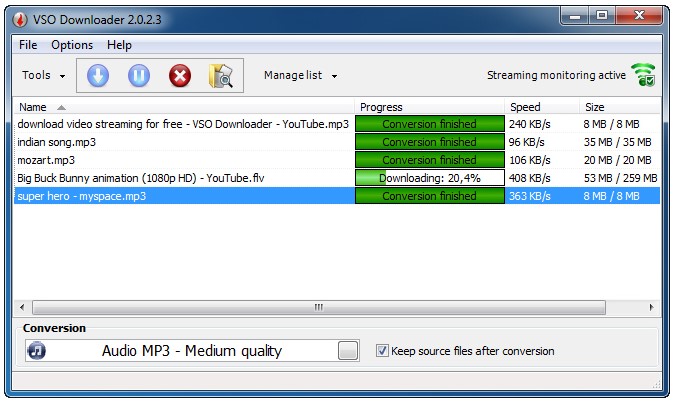Click the first row Conversion finished progress cell
The image size is (675, 402).
pyautogui.click(x=430, y=124)
